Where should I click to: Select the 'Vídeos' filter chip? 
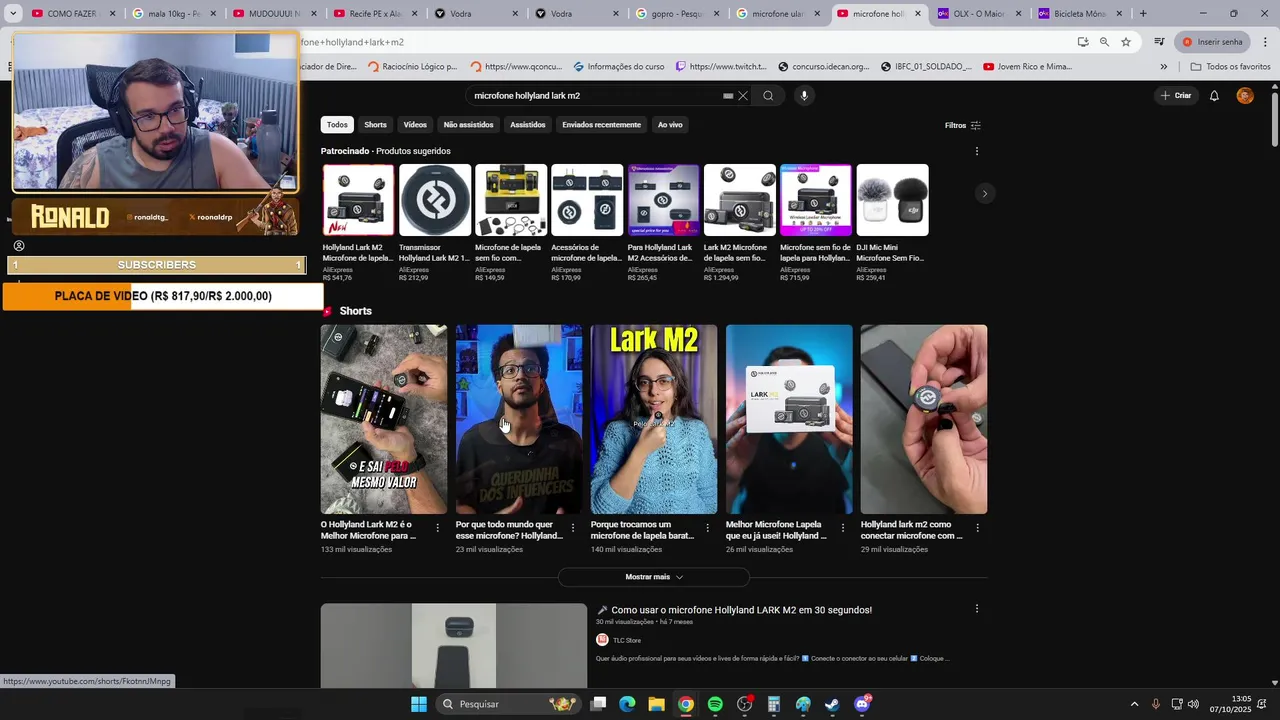[x=415, y=125]
